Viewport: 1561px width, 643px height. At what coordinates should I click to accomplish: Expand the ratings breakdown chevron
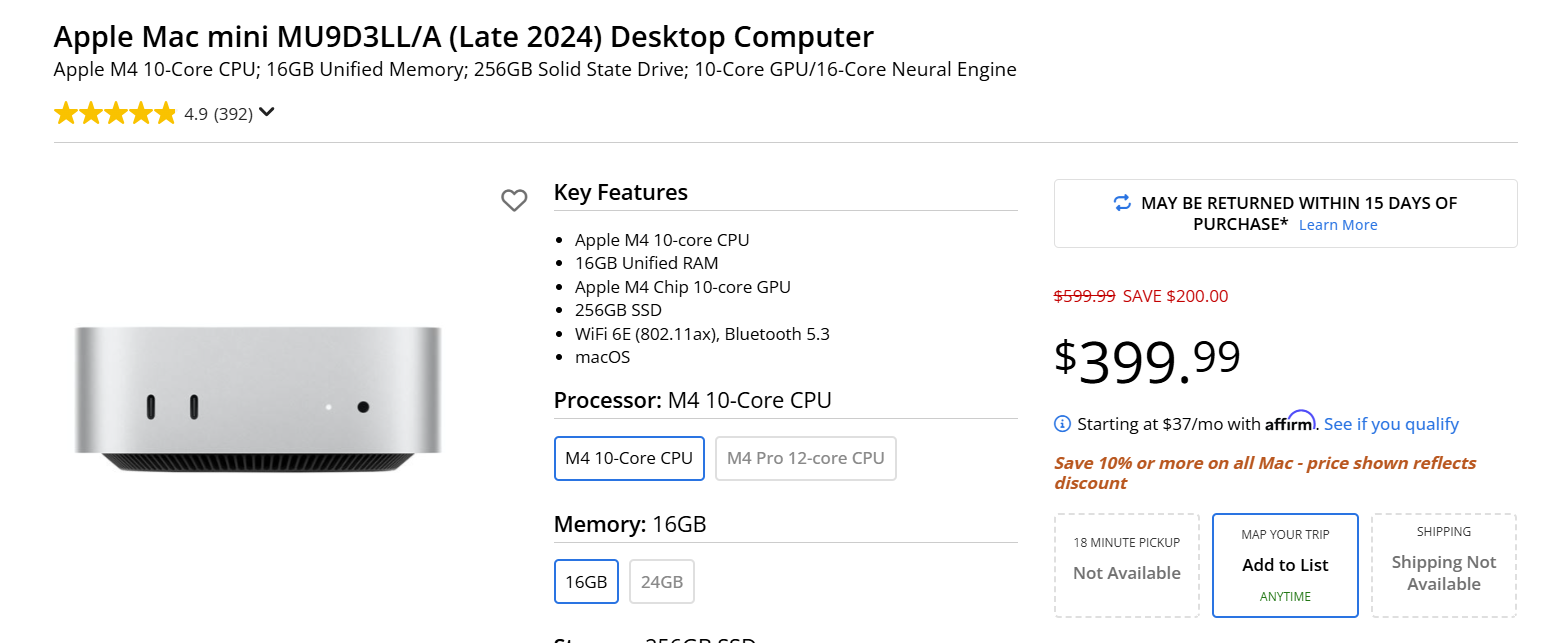(x=266, y=113)
